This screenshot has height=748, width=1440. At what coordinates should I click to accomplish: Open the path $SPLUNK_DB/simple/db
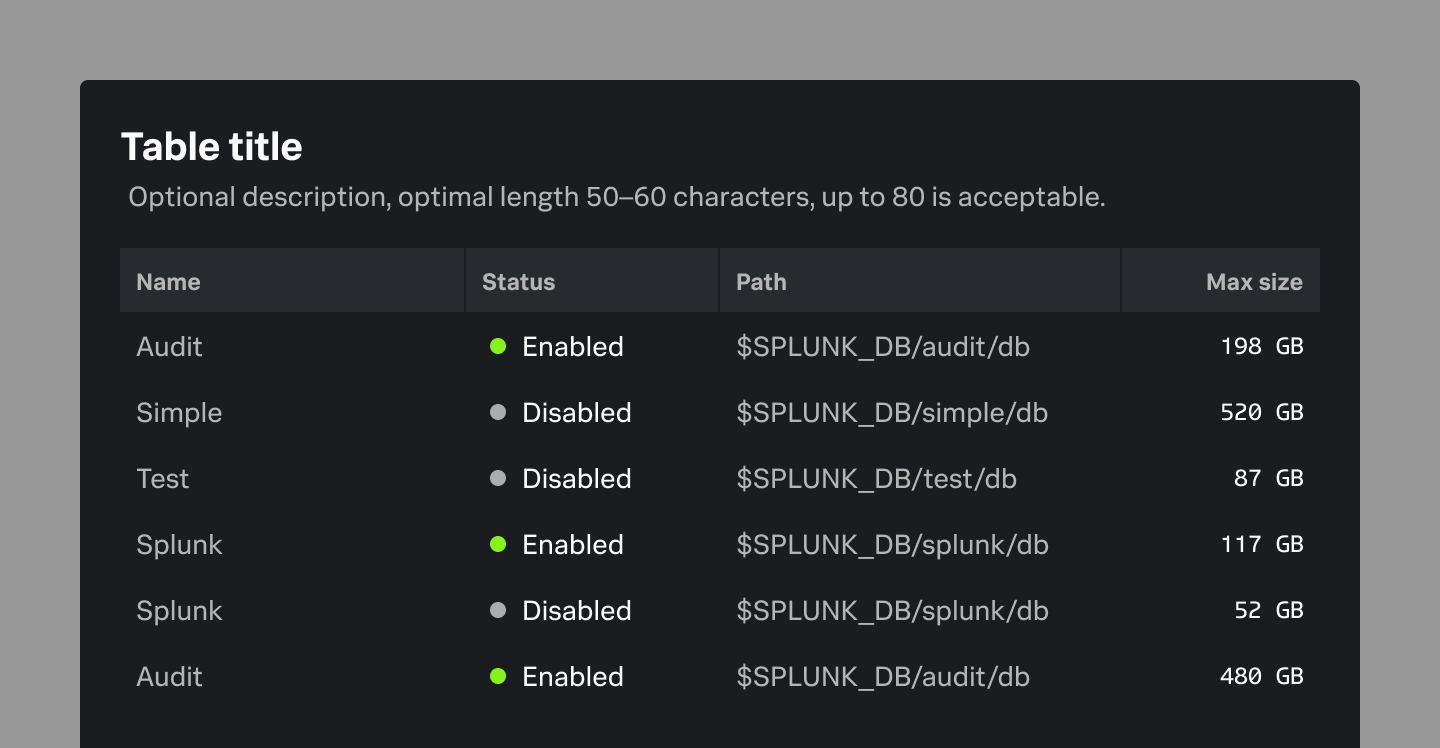(891, 412)
